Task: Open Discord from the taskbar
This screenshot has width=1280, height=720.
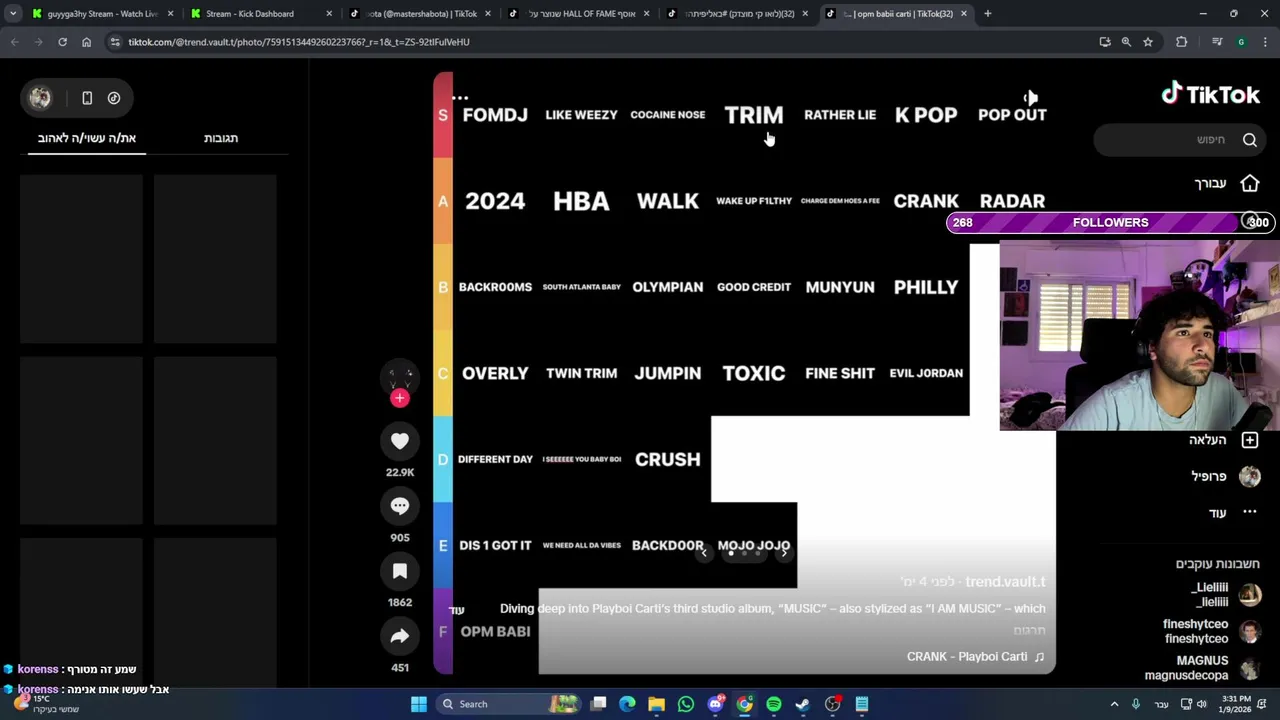Action: coord(716,704)
